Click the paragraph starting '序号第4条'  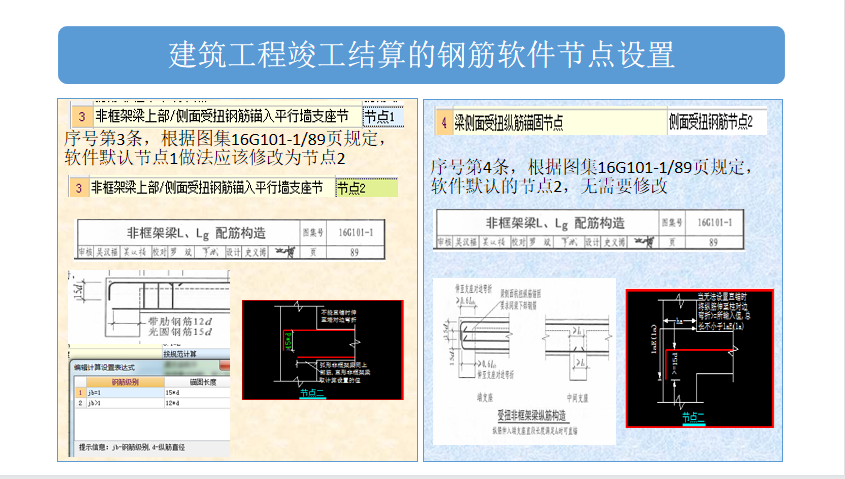click(591, 176)
